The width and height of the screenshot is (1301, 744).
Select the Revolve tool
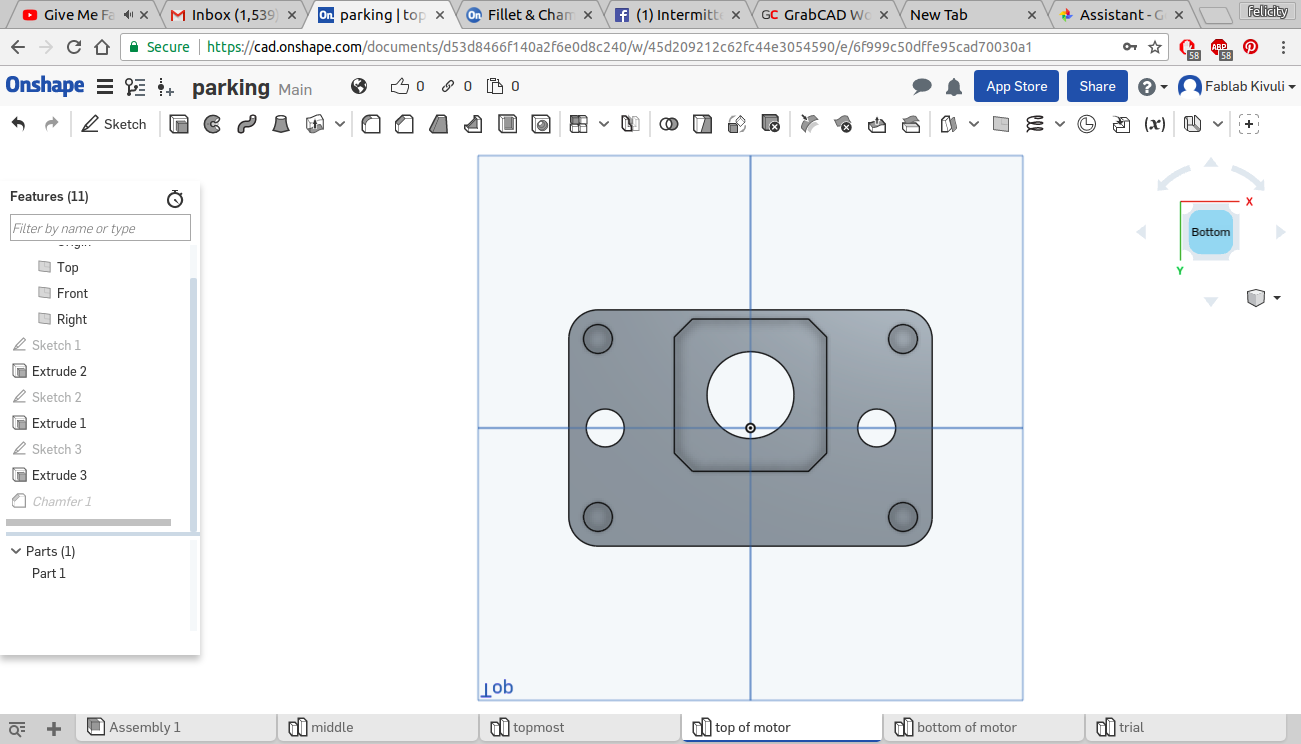[212, 124]
